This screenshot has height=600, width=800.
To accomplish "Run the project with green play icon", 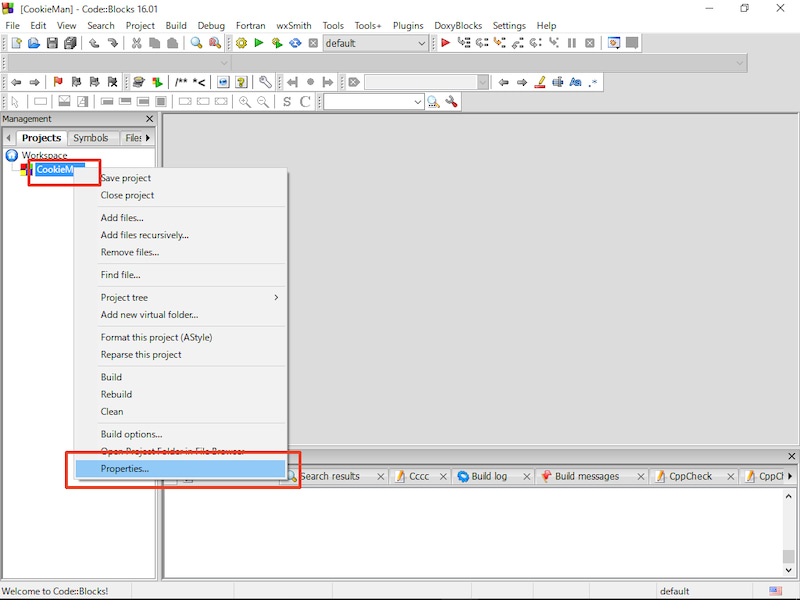I will [x=259, y=43].
